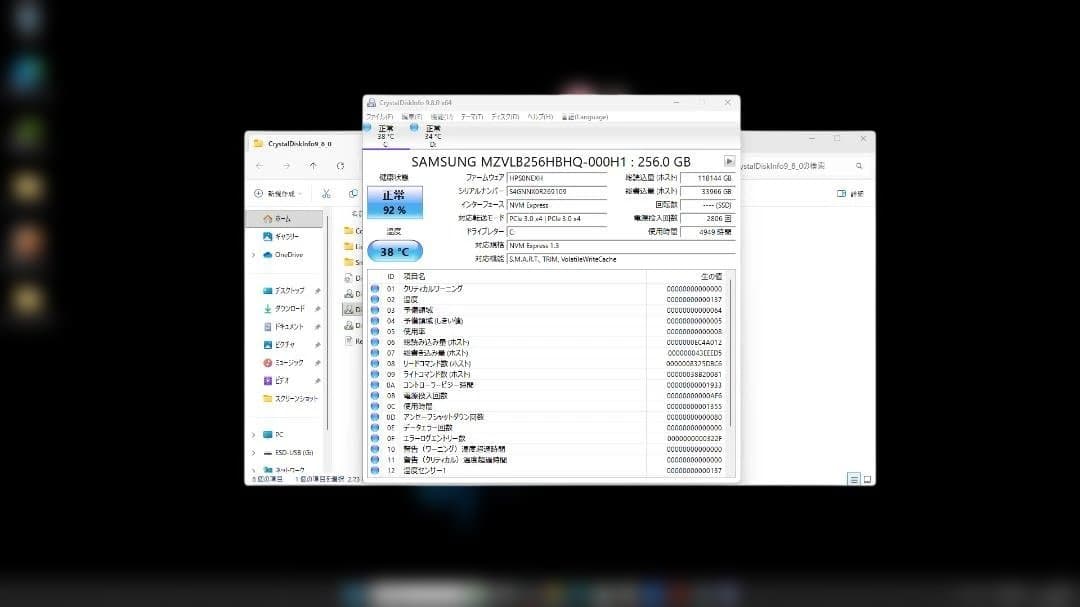
Task: Click the status orb for SMART ID 12
Action: click(x=375, y=470)
